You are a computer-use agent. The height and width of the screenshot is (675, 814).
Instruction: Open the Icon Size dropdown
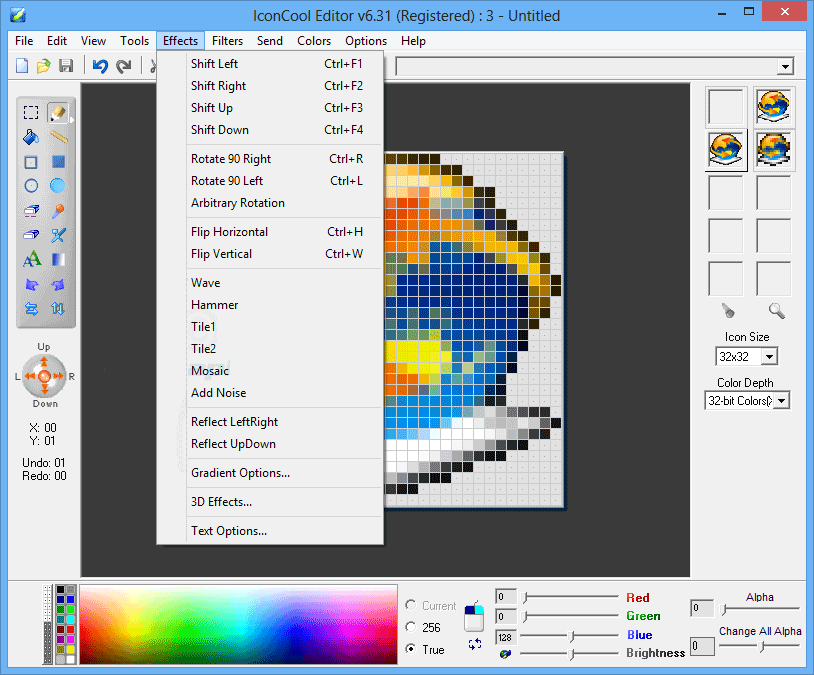tap(768, 357)
